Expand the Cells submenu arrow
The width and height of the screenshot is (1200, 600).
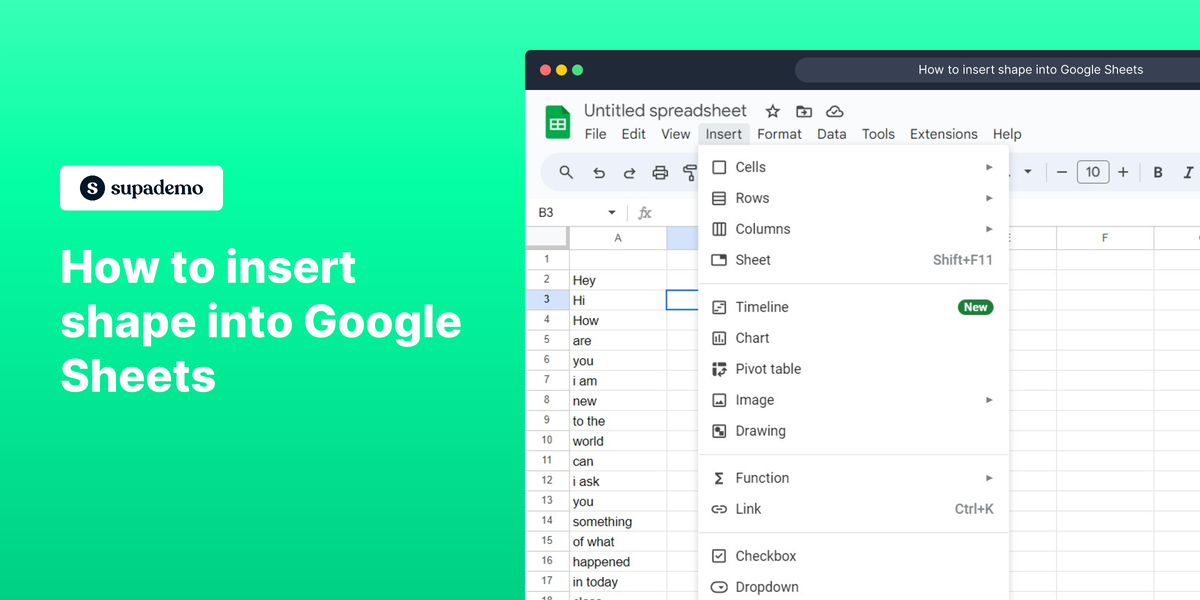point(989,167)
